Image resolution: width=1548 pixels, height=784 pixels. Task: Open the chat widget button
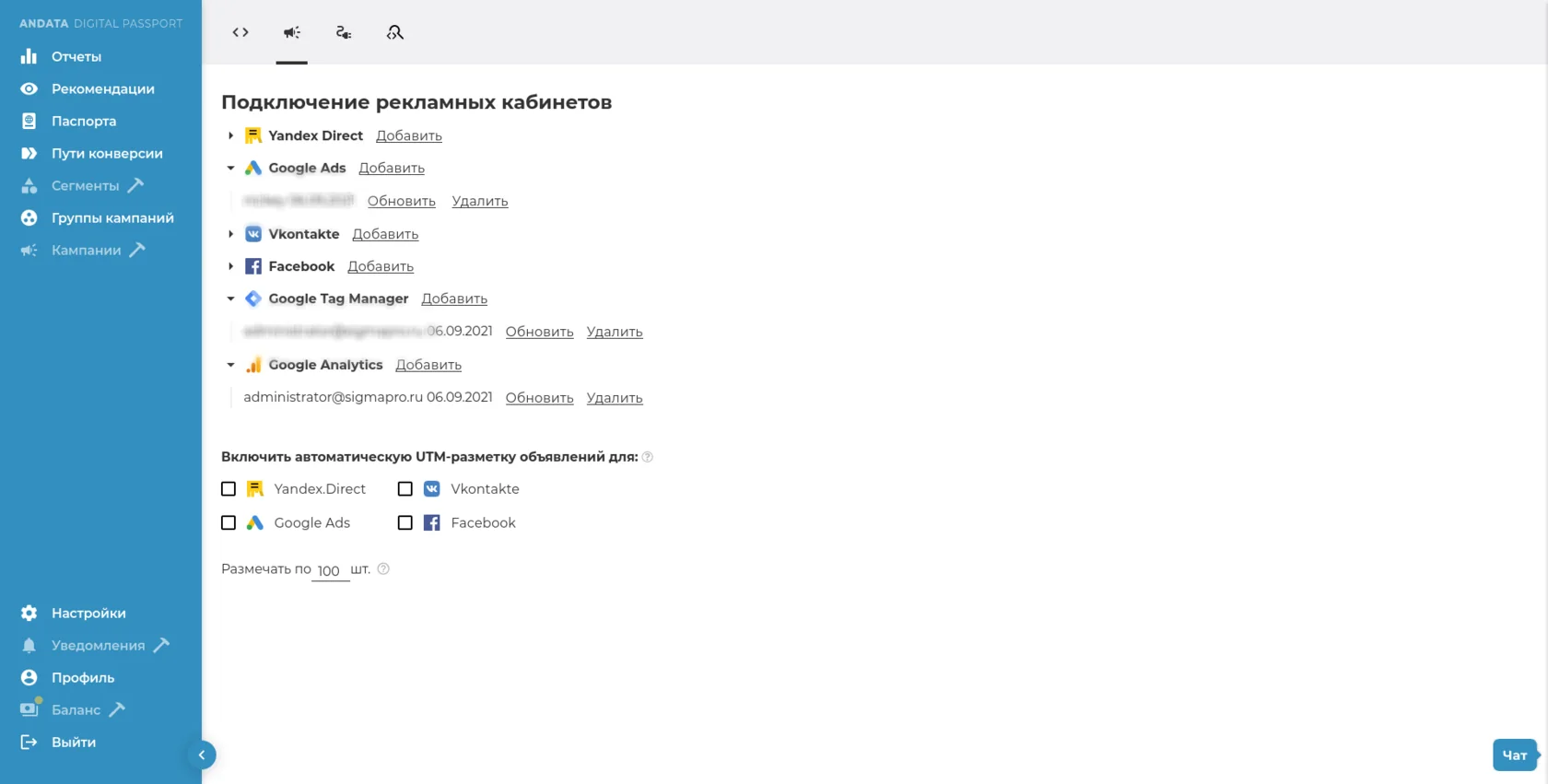click(1515, 755)
